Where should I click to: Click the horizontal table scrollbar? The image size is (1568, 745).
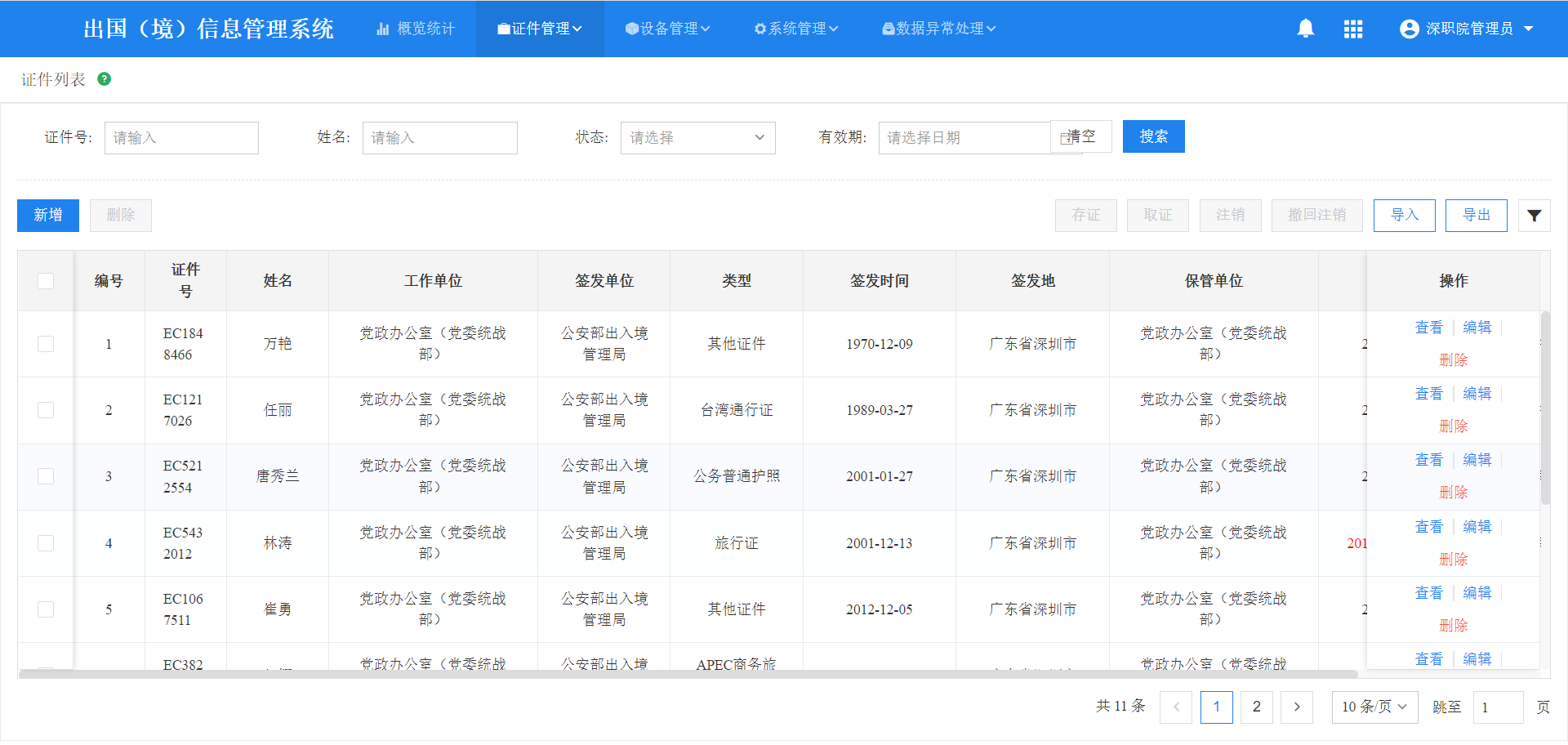point(686,674)
